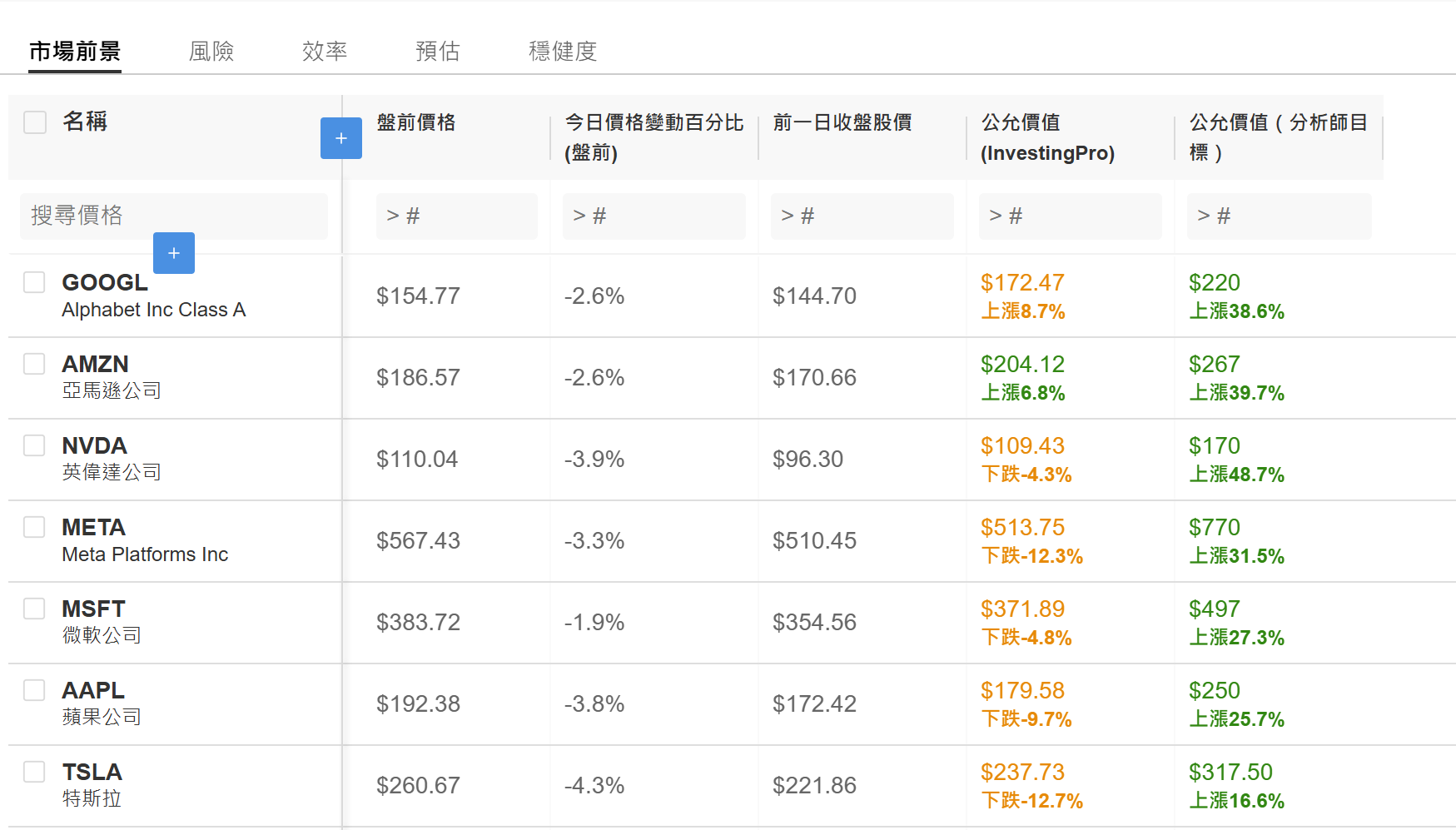Open the META ticker link
Image resolution: width=1456 pixels, height=830 pixels.
point(94,527)
